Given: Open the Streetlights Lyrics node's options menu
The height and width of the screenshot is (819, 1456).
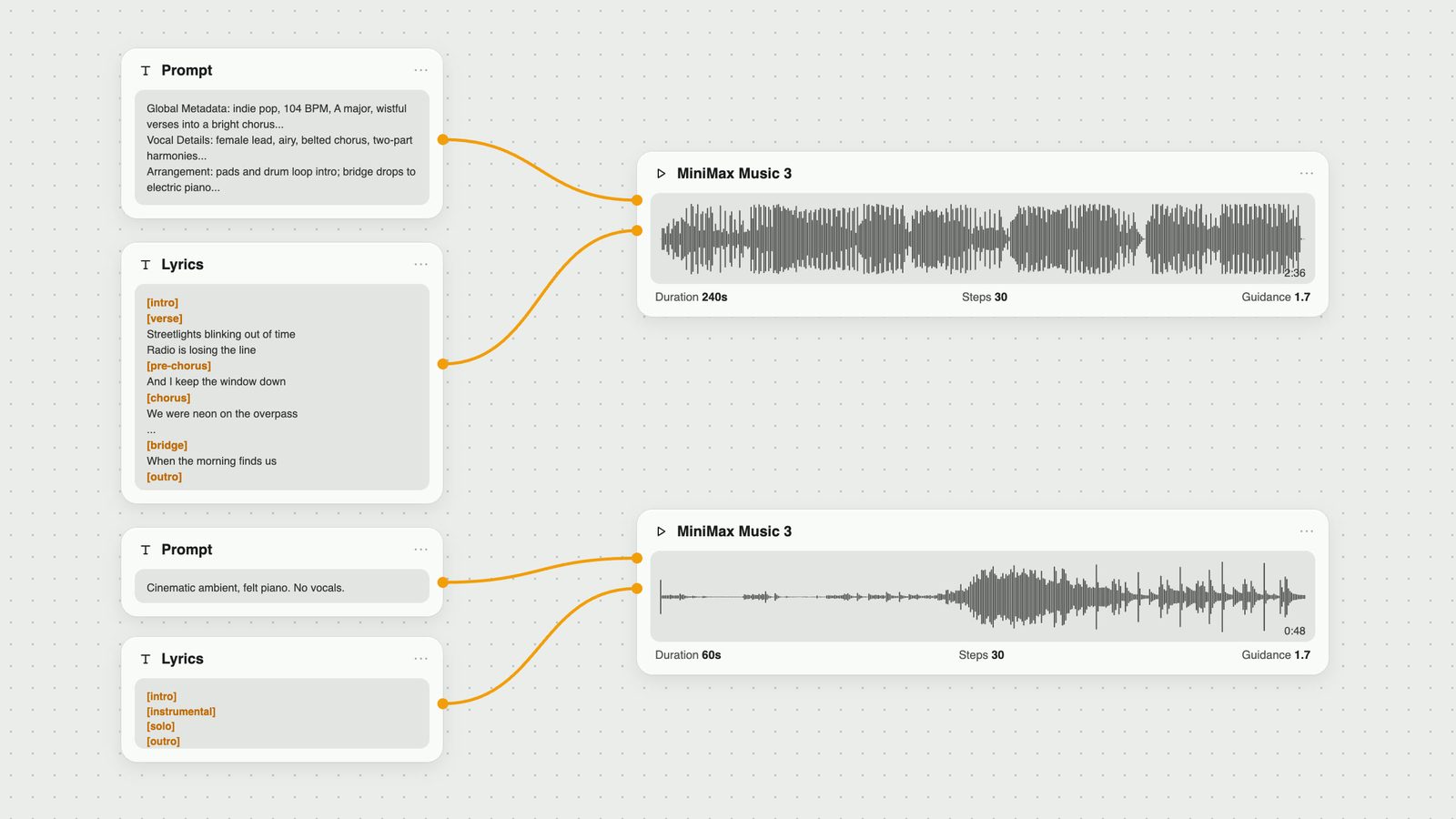Looking at the screenshot, I should 420,264.
